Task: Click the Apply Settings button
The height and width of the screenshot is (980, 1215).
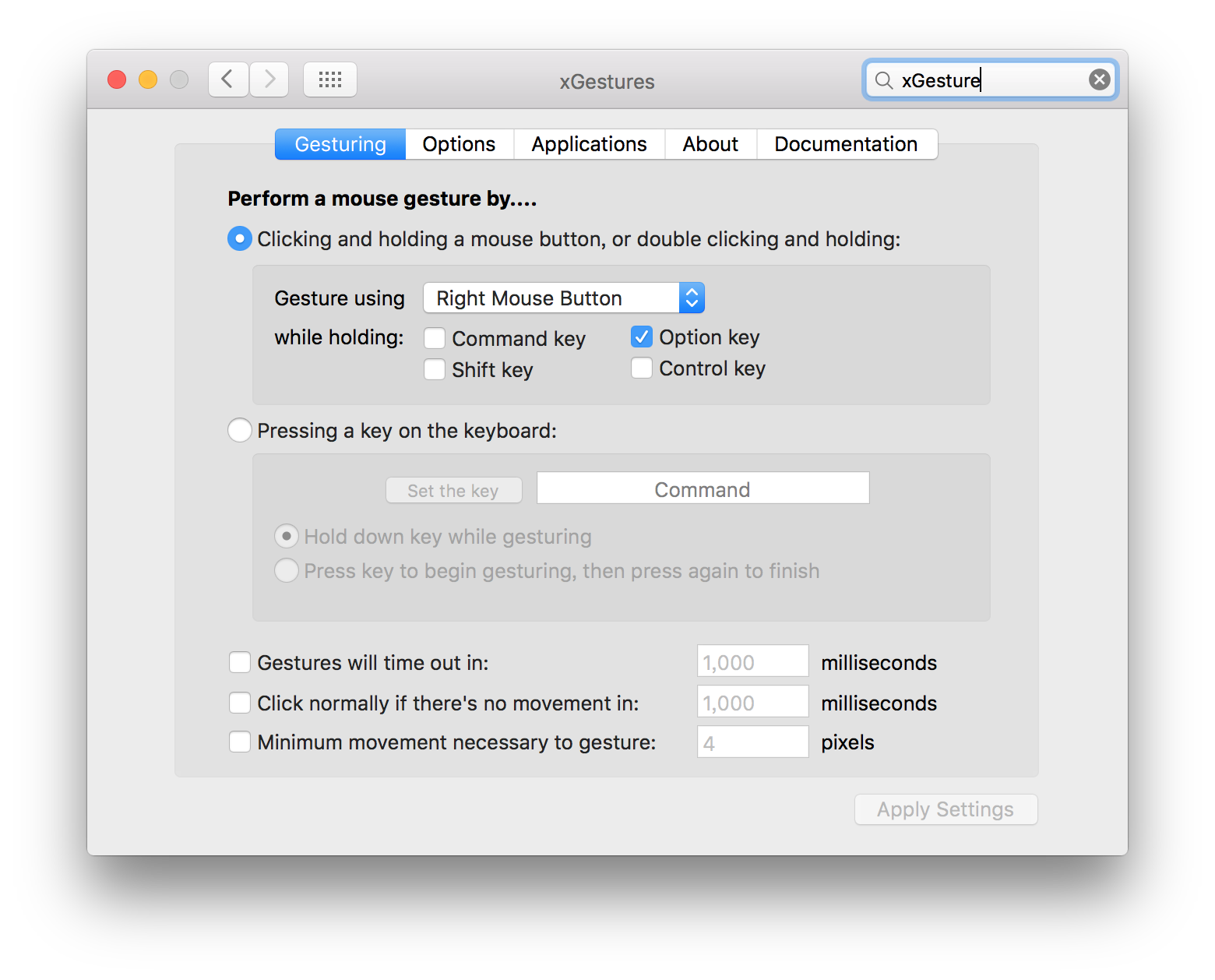Action: pos(946,809)
